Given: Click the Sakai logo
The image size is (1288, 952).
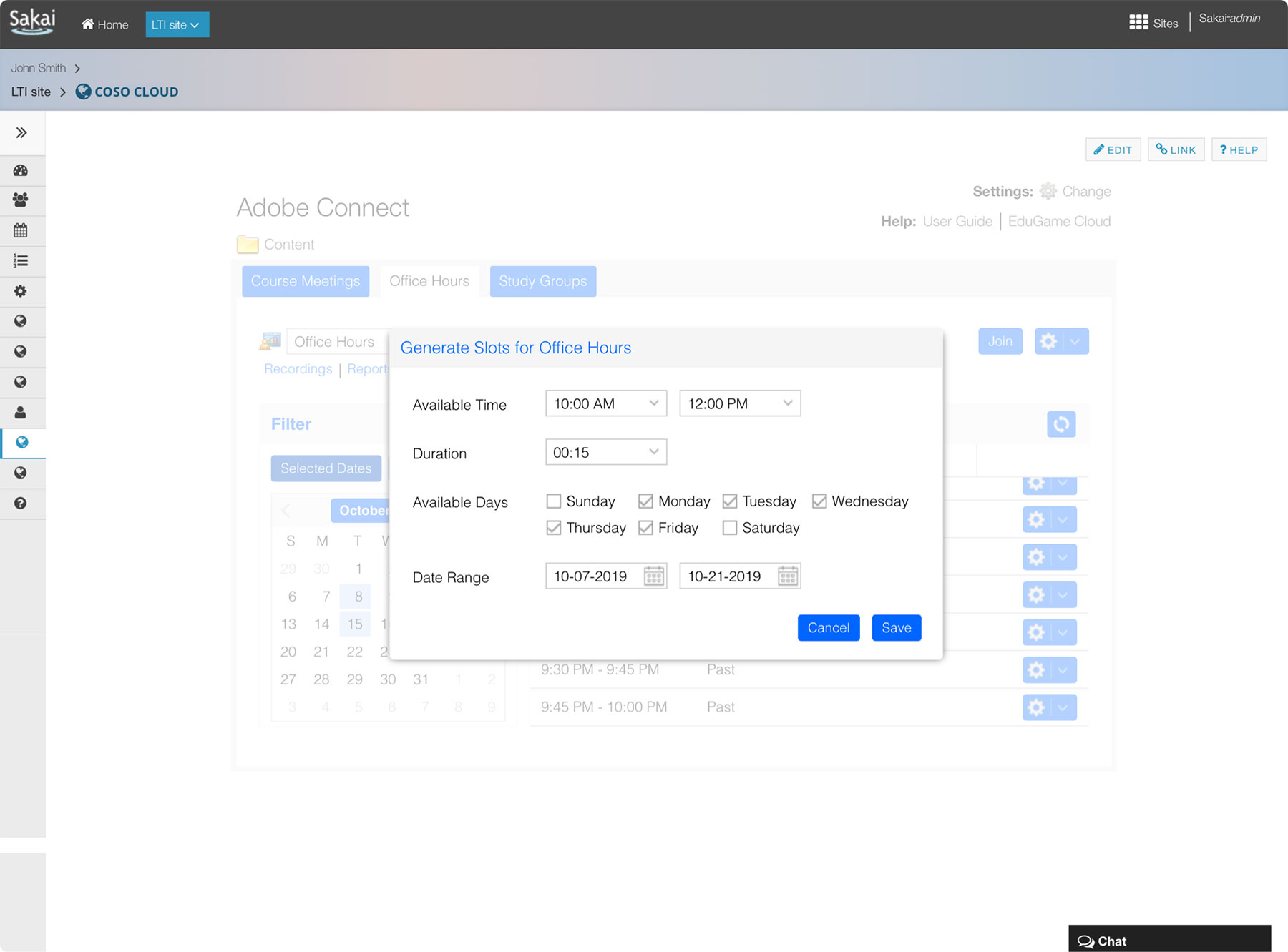Looking at the screenshot, I should pyautogui.click(x=32, y=21).
